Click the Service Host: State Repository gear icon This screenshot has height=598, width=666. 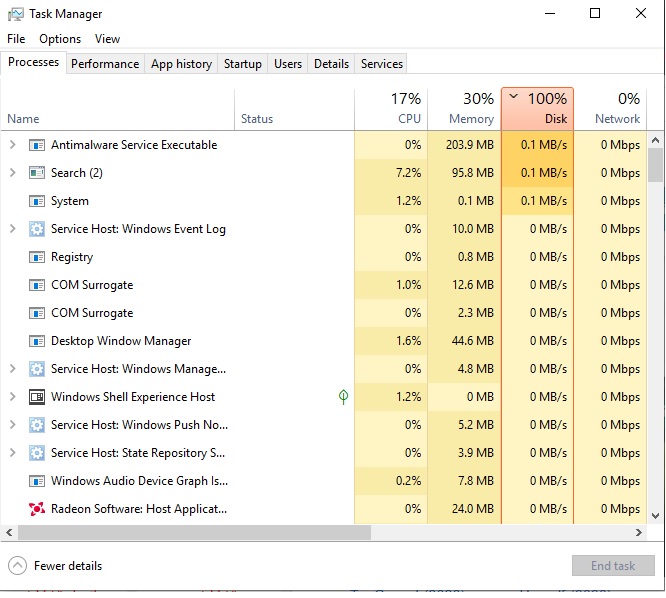[x=37, y=453]
